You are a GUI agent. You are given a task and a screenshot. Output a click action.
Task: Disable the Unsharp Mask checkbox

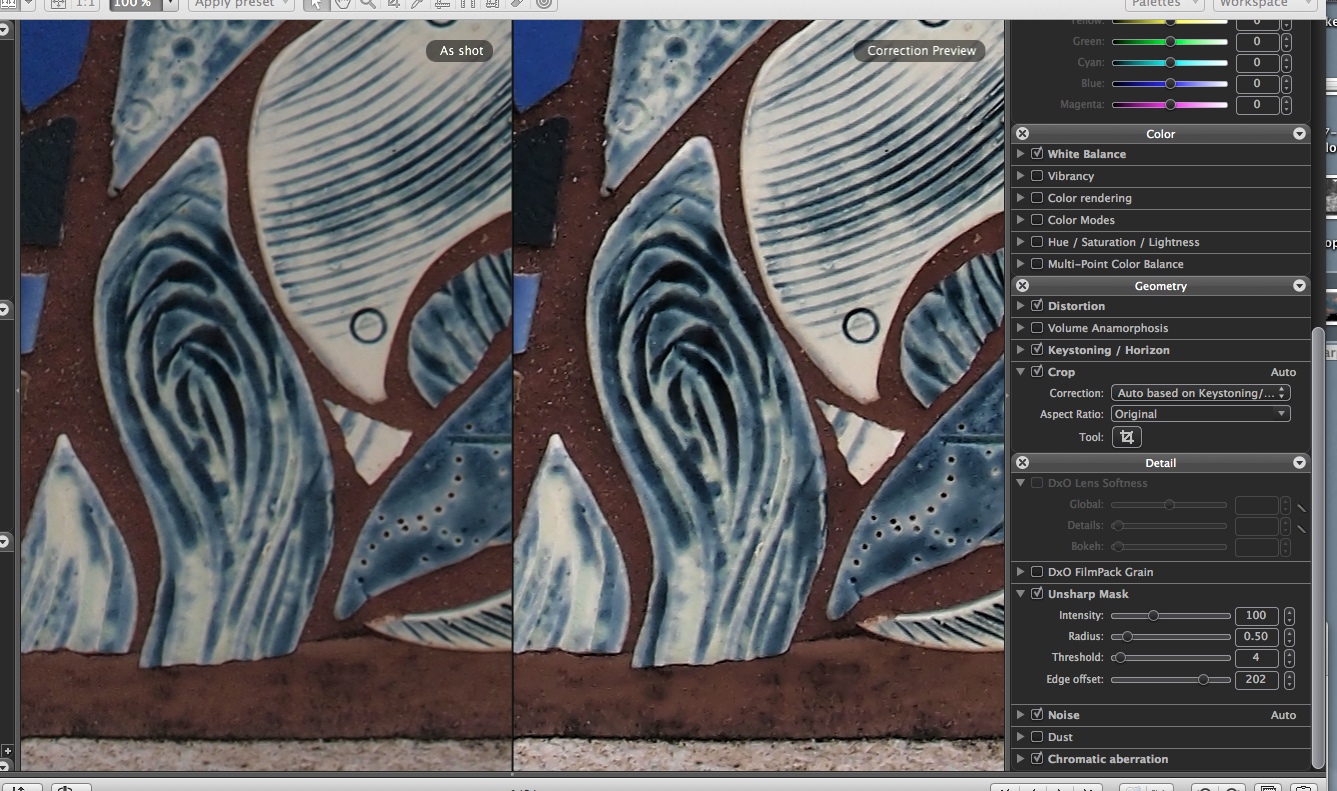[1037, 594]
